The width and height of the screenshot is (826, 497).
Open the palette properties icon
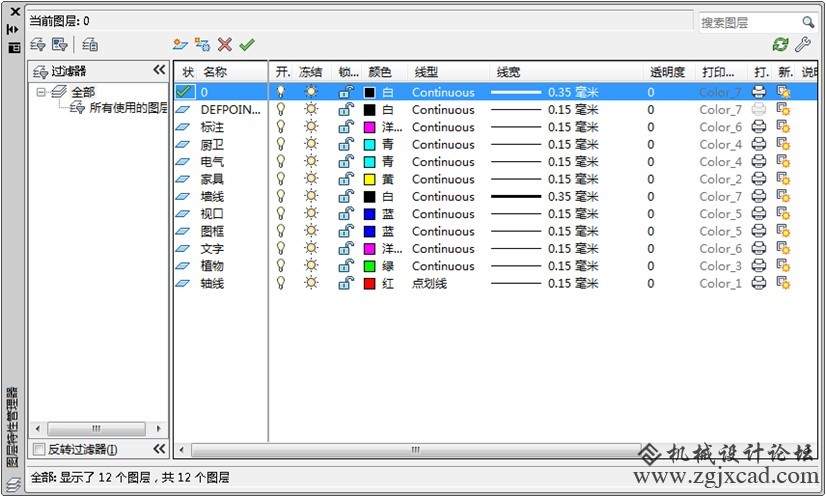coord(14,48)
